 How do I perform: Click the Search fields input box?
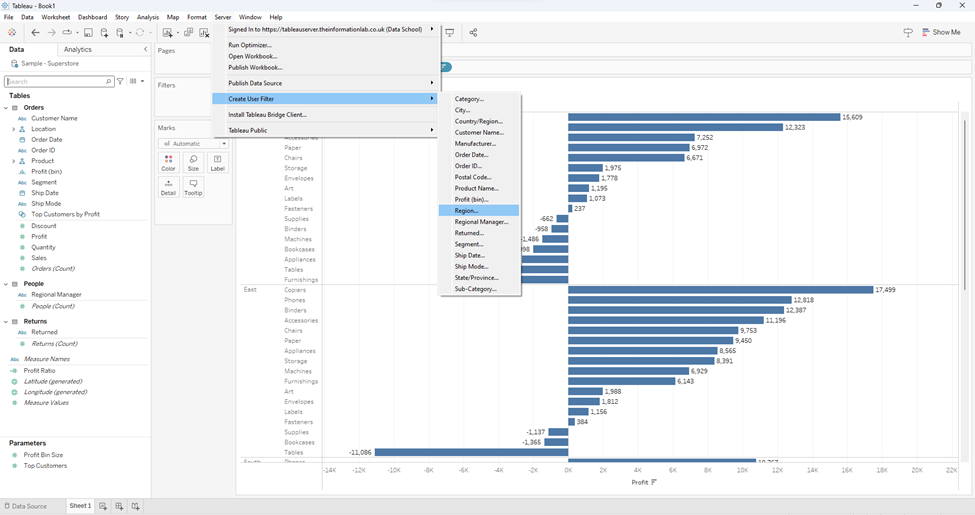tap(59, 81)
